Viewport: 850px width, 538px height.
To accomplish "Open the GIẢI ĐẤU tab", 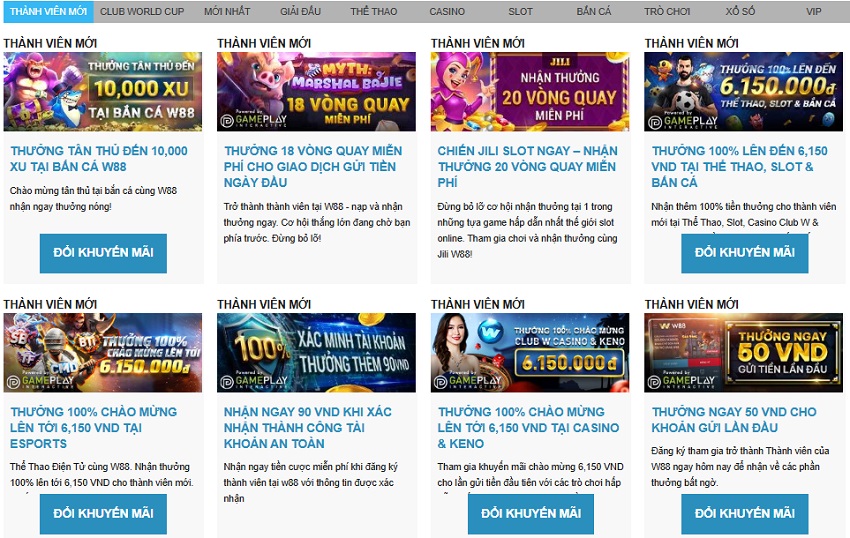I will 300,11.
